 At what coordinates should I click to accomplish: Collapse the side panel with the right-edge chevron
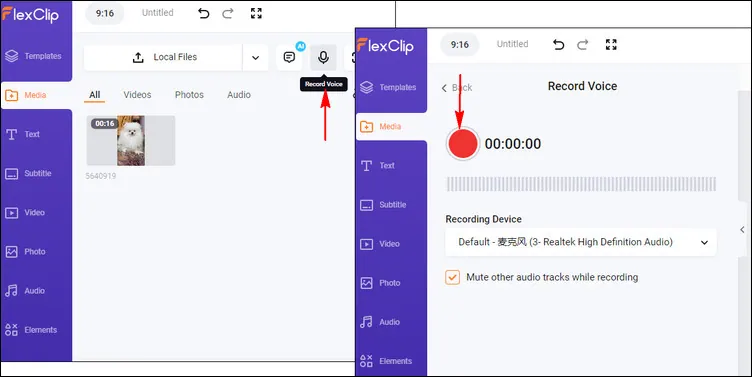coord(742,230)
